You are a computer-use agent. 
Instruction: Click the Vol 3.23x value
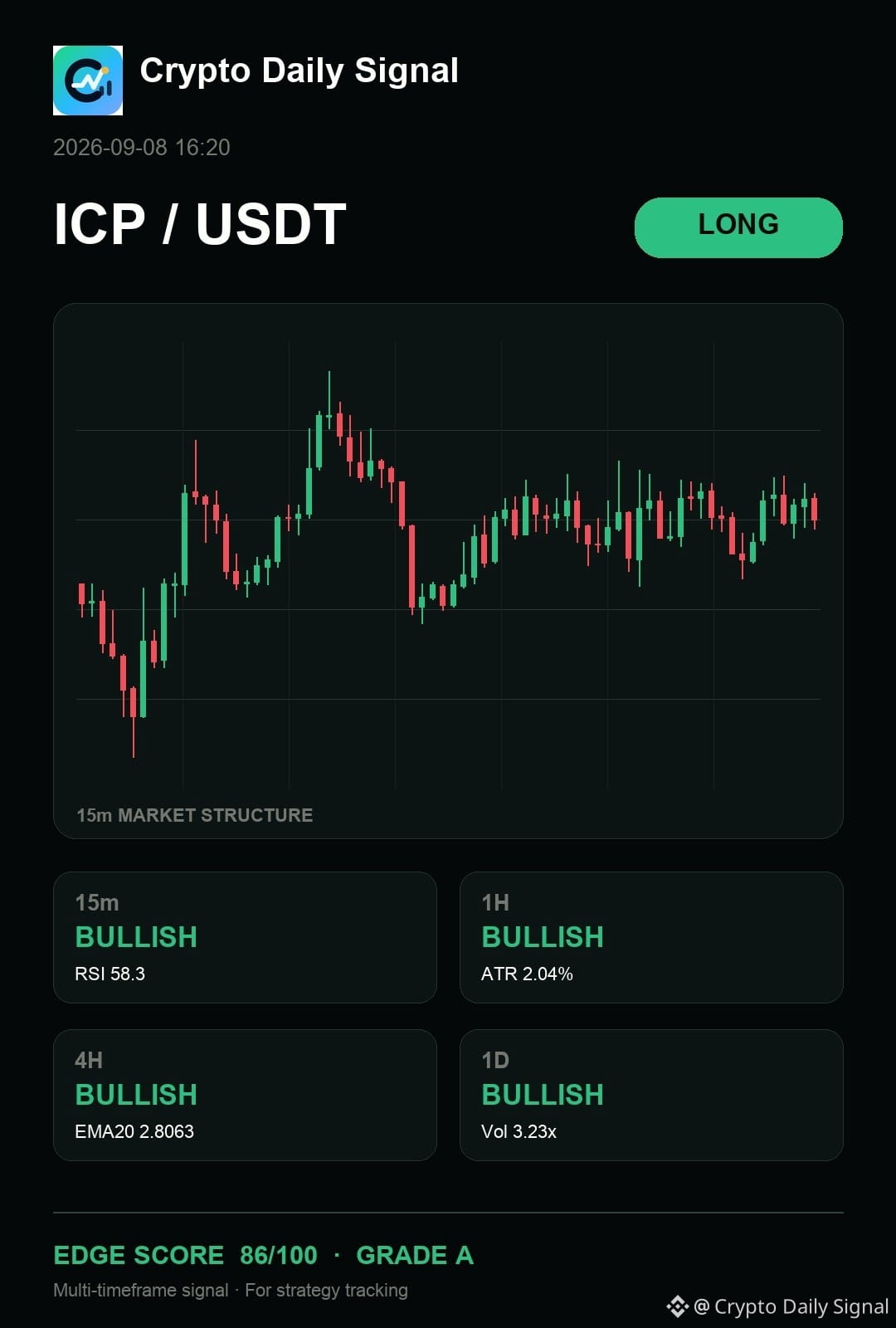519,1131
